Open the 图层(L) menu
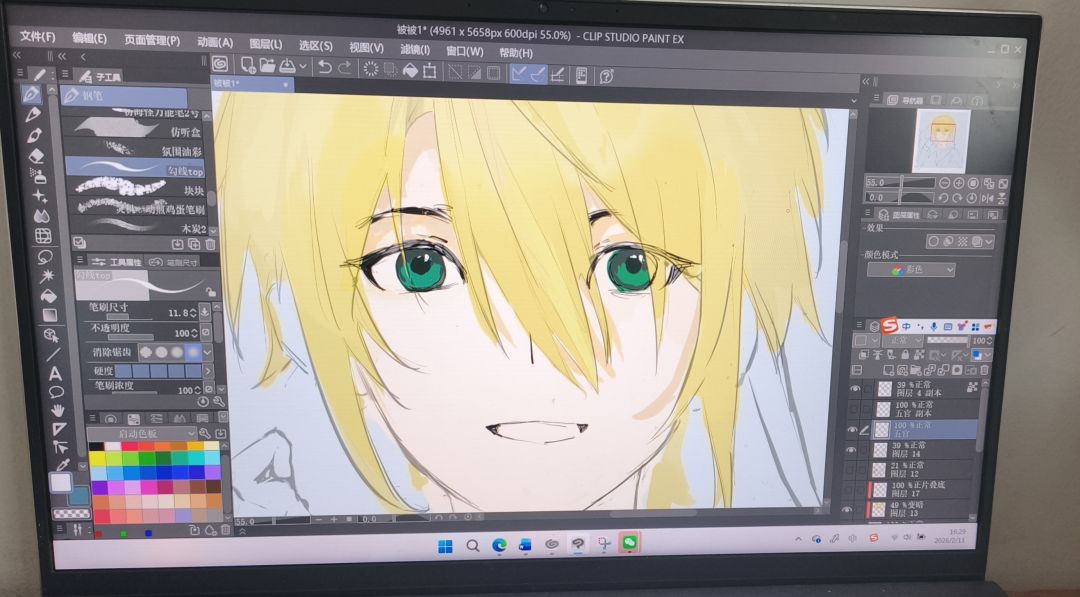 [x=266, y=44]
